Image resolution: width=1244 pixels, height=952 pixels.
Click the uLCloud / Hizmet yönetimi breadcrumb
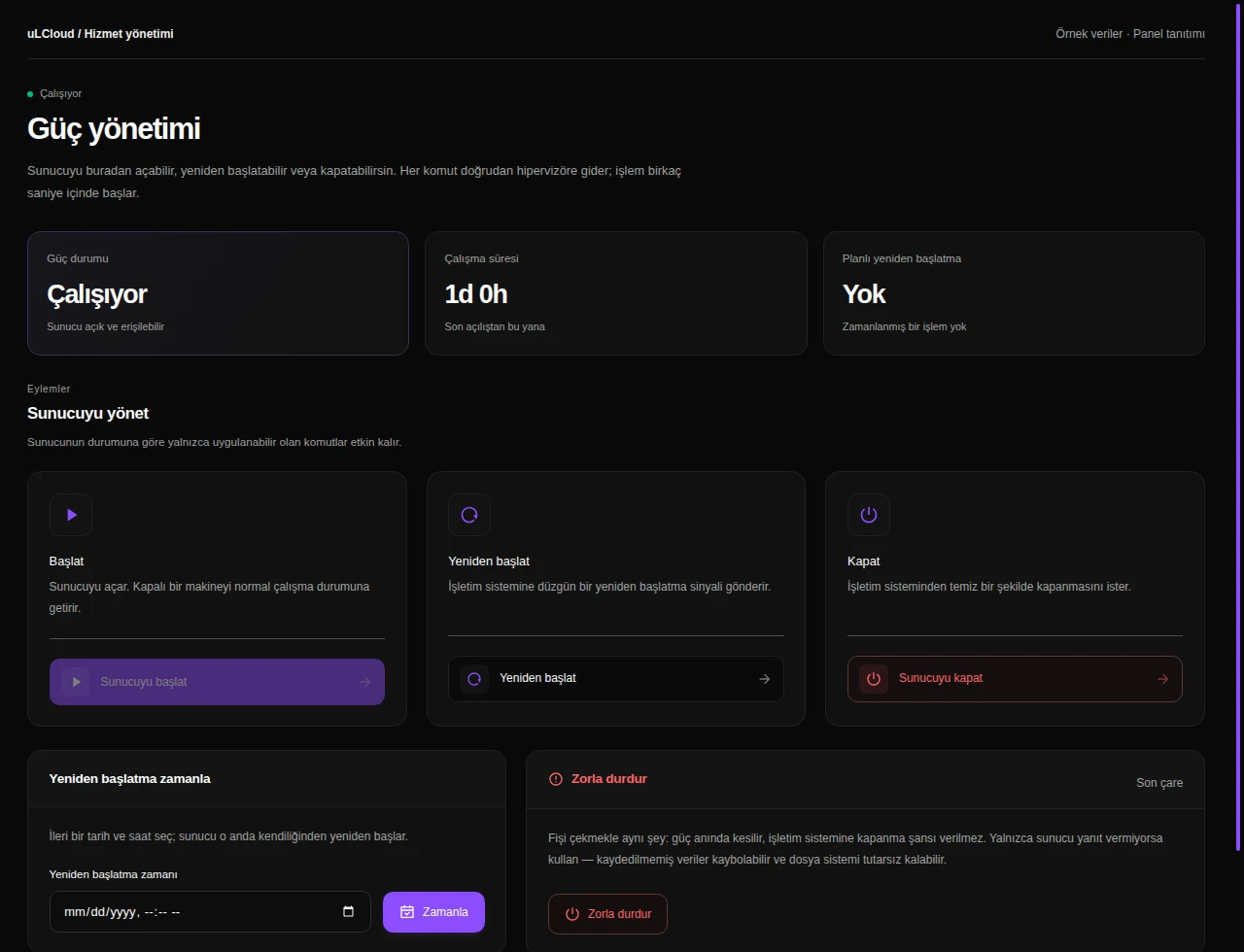[100, 34]
